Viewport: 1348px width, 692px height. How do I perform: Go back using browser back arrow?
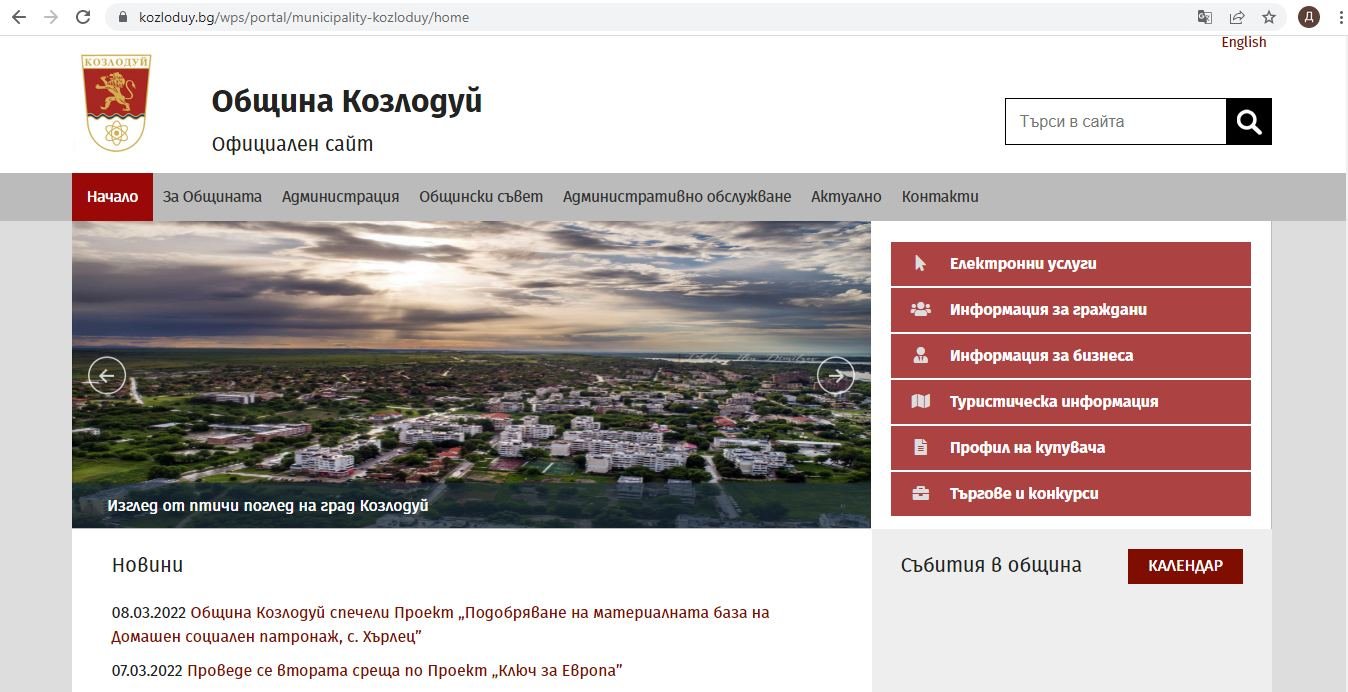point(19,17)
